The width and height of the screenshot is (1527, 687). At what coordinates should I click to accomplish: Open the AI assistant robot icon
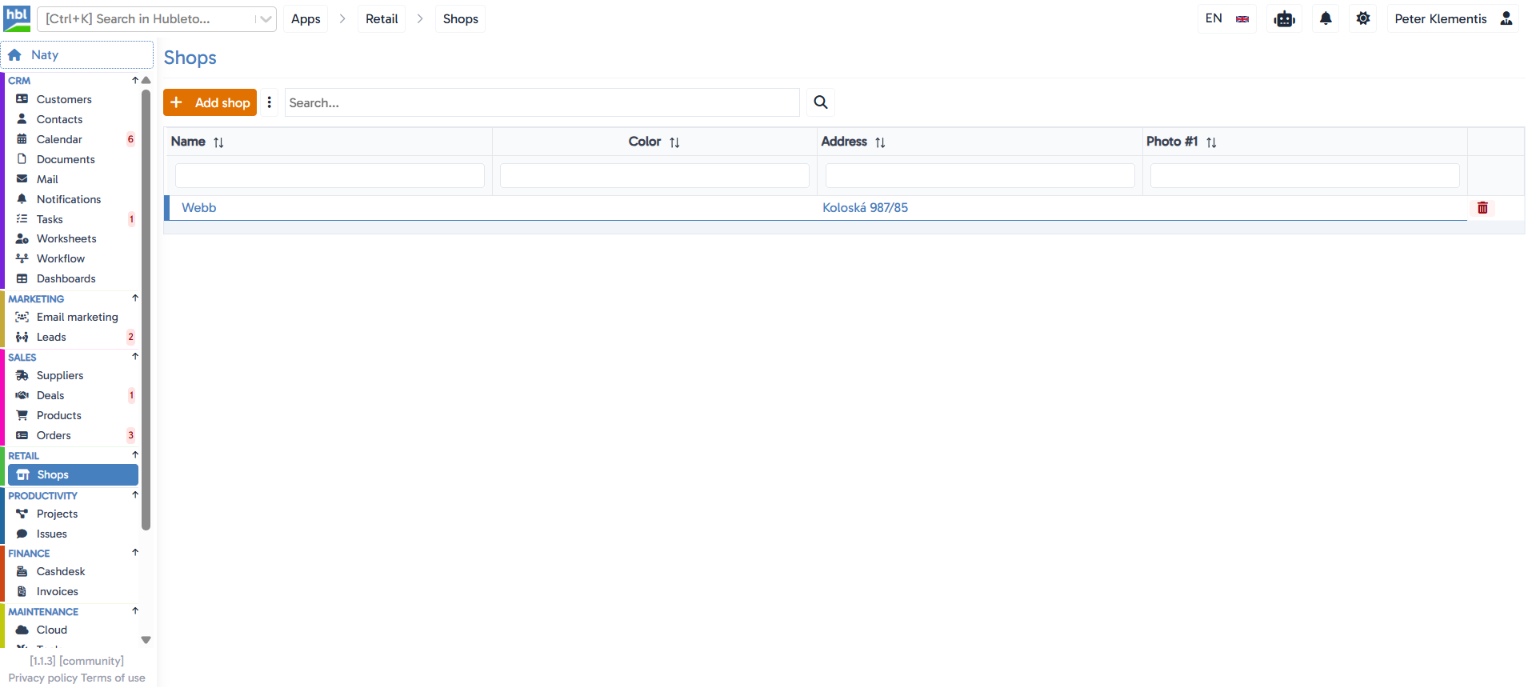[x=1284, y=19]
